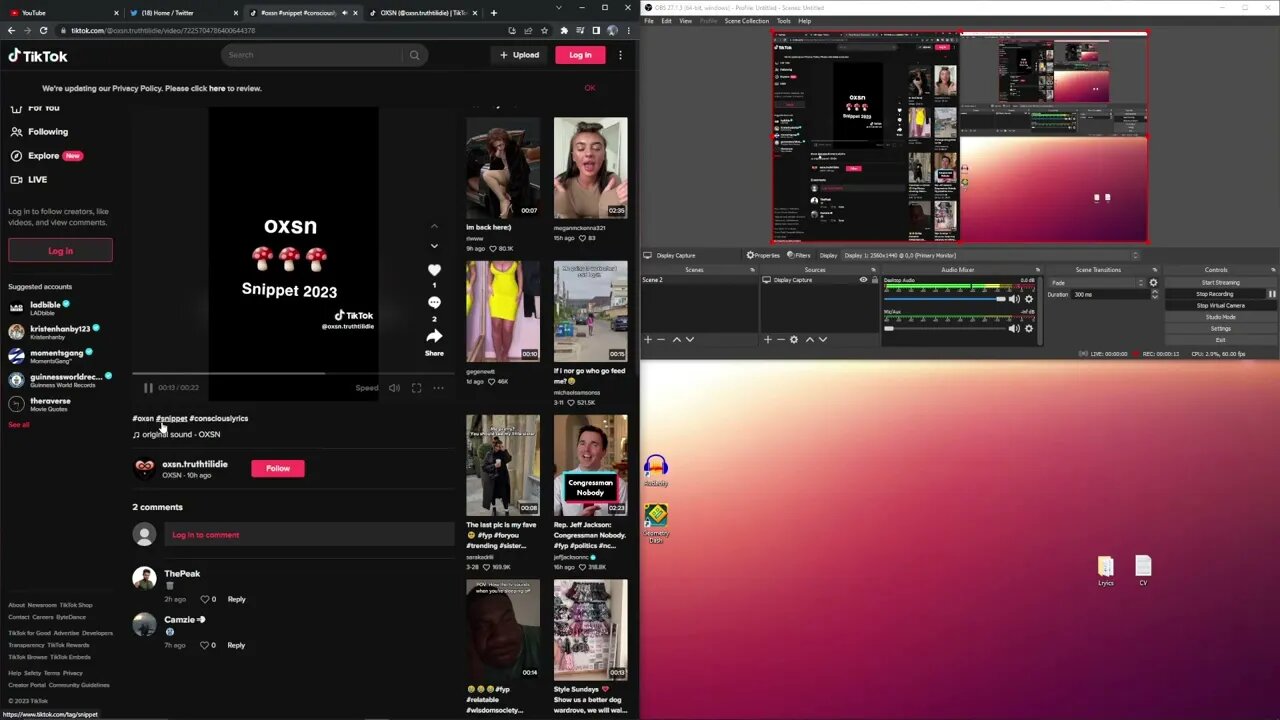Switch to Home / Twitter tab
This screenshot has width=1280, height=720.
(x=181, y=13)
